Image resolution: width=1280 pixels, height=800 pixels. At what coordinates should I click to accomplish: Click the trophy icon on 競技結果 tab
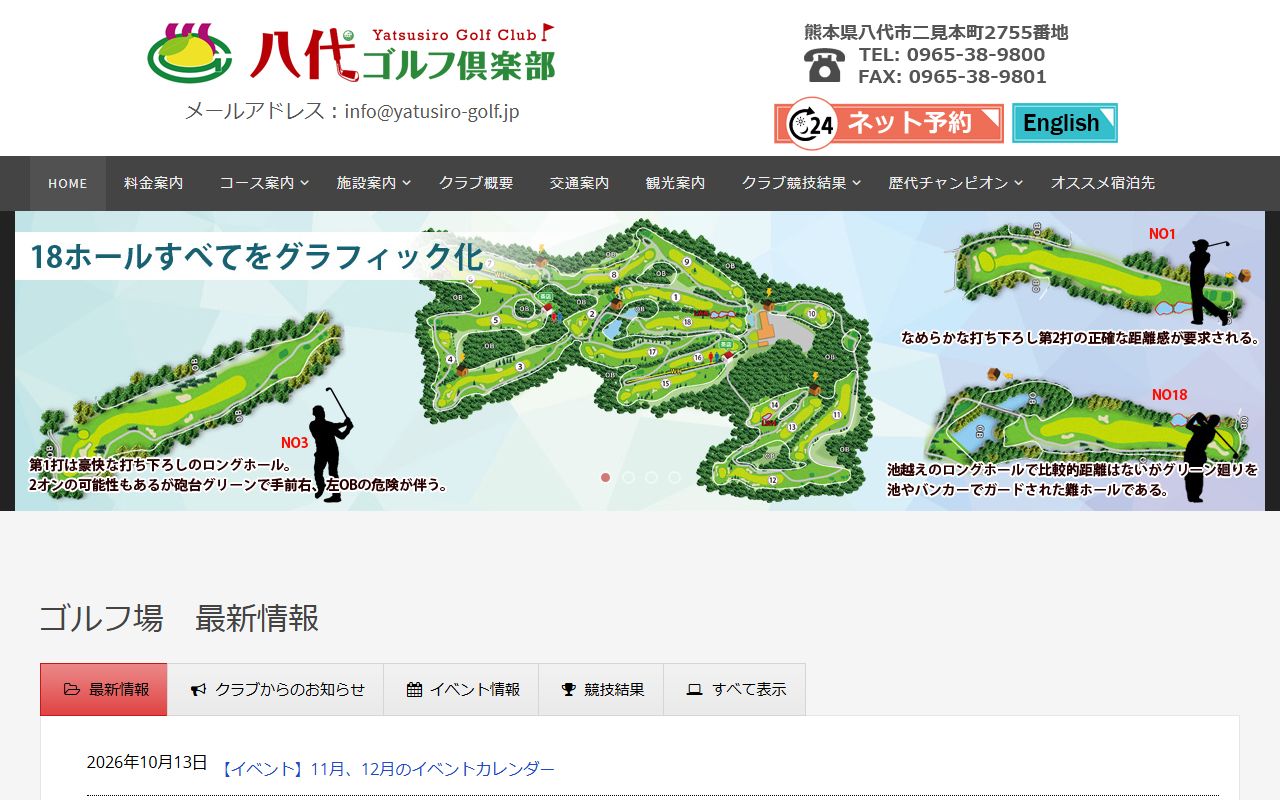tap(569, 689)
